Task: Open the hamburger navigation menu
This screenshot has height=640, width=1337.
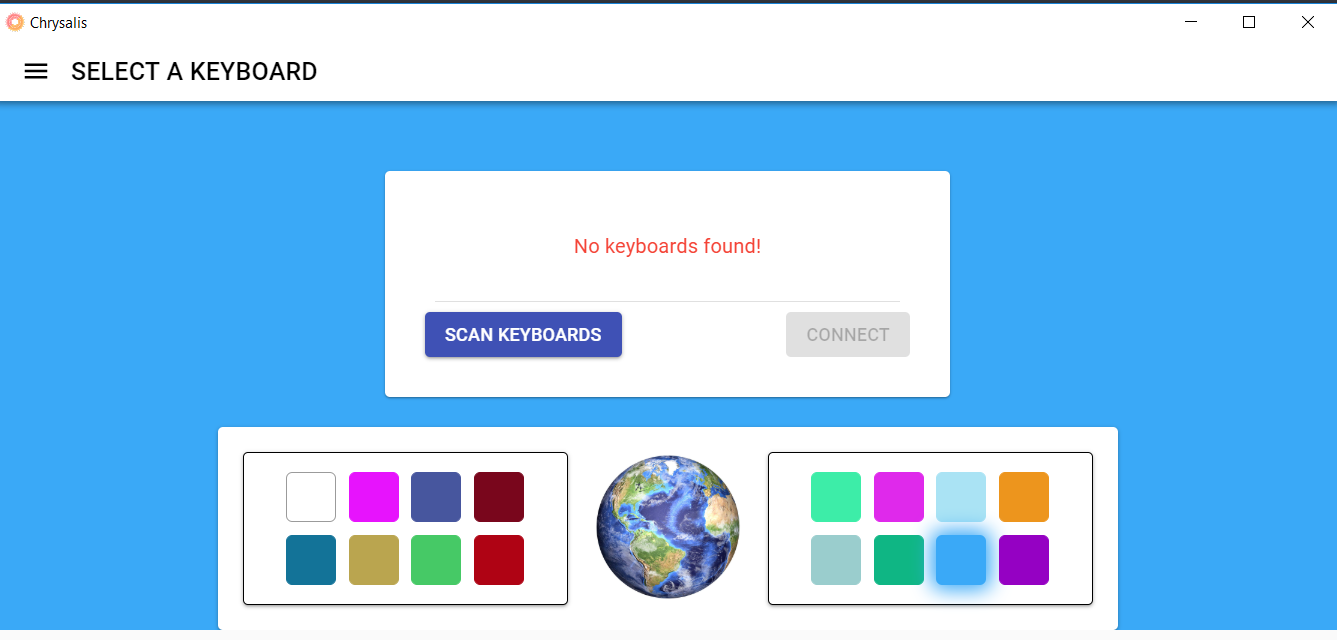Action: tap(35, 71)
